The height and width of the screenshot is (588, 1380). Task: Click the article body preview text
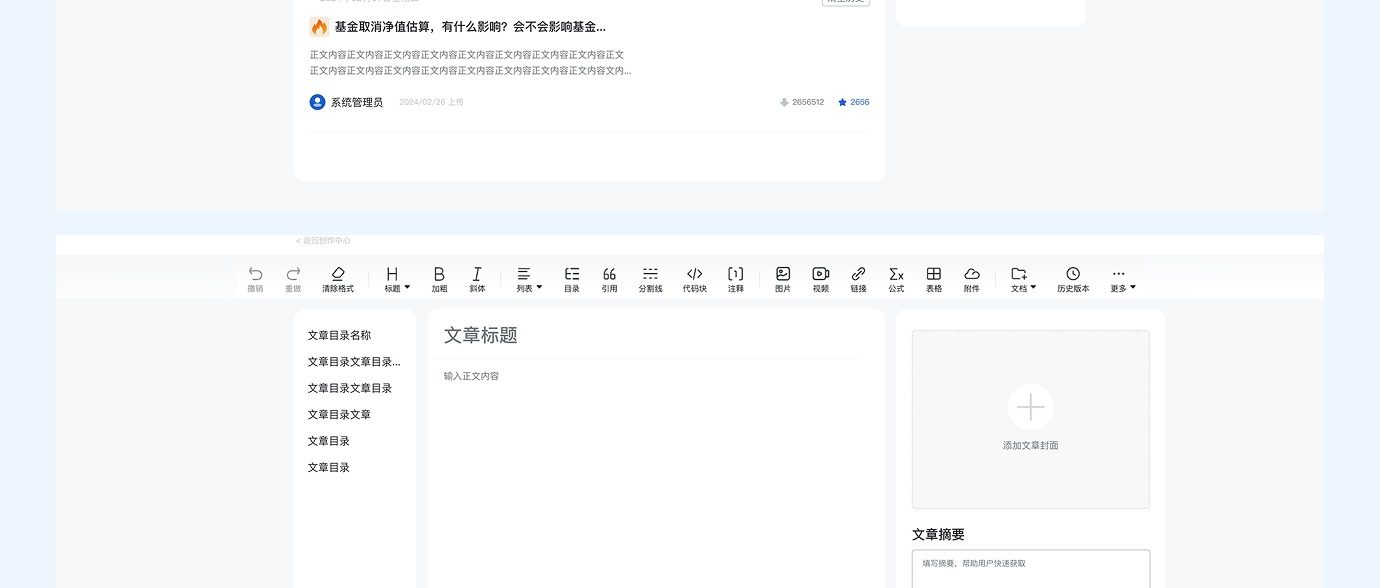[x=470, y=63]
